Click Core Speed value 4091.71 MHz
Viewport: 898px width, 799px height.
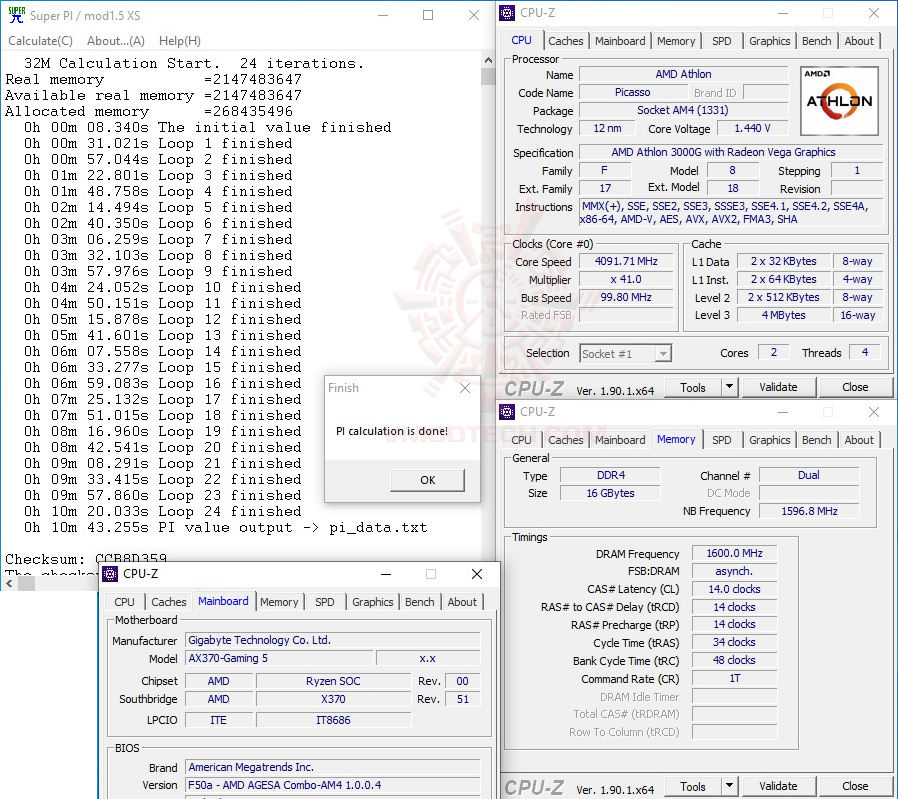click(x=625, y=261)
